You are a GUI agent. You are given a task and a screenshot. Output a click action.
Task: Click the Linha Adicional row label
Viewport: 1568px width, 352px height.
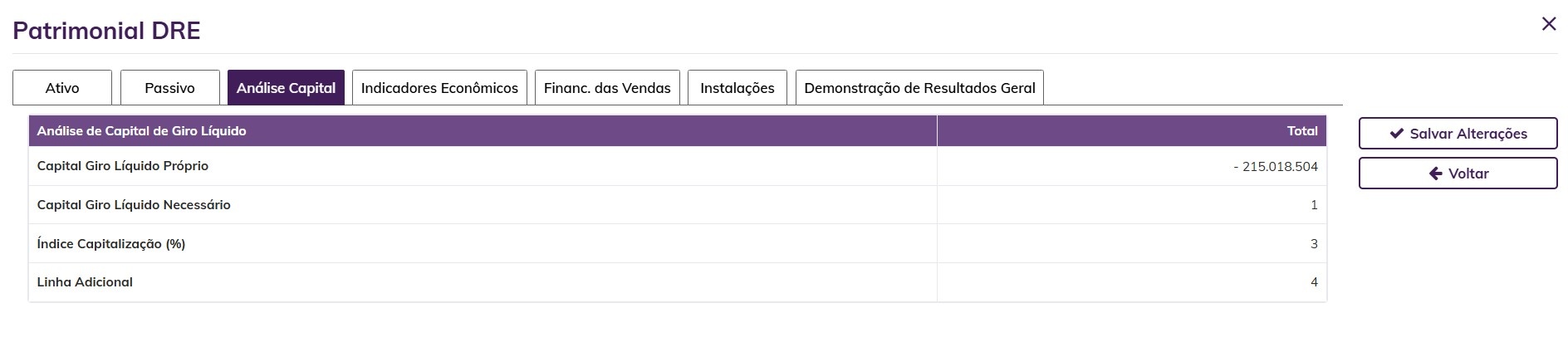tap(85, 282)
